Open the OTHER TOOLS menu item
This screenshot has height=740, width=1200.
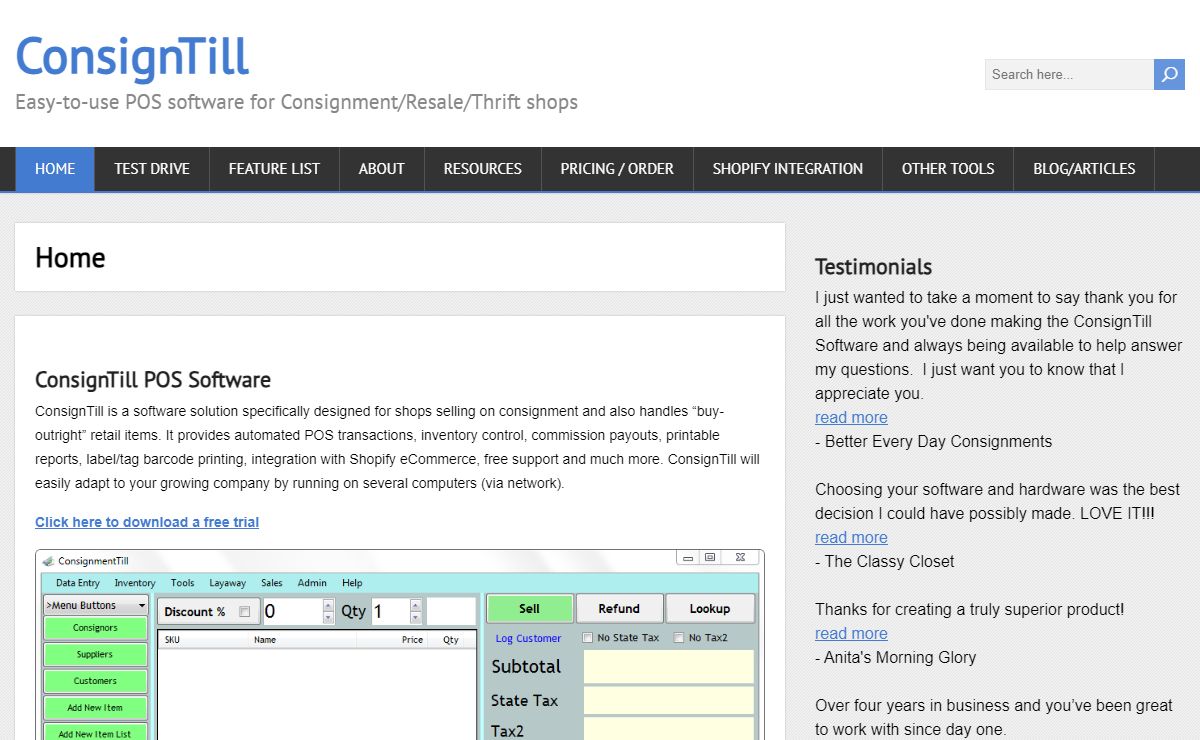(x=948, y=169)
